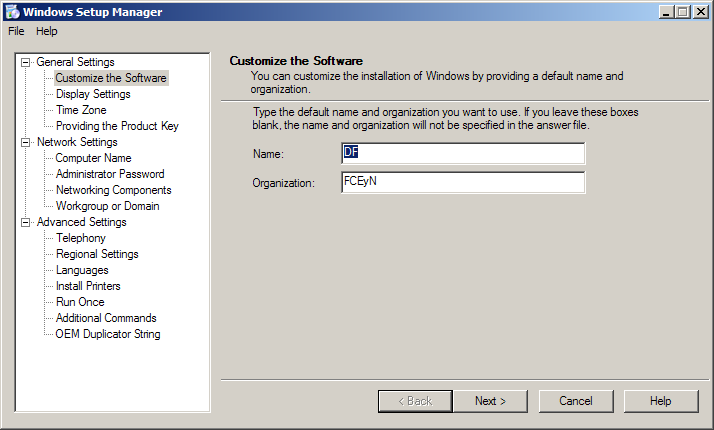Select Customize the Software tree item
Viewport: 714px width, 430px height.
coord(111,78)
